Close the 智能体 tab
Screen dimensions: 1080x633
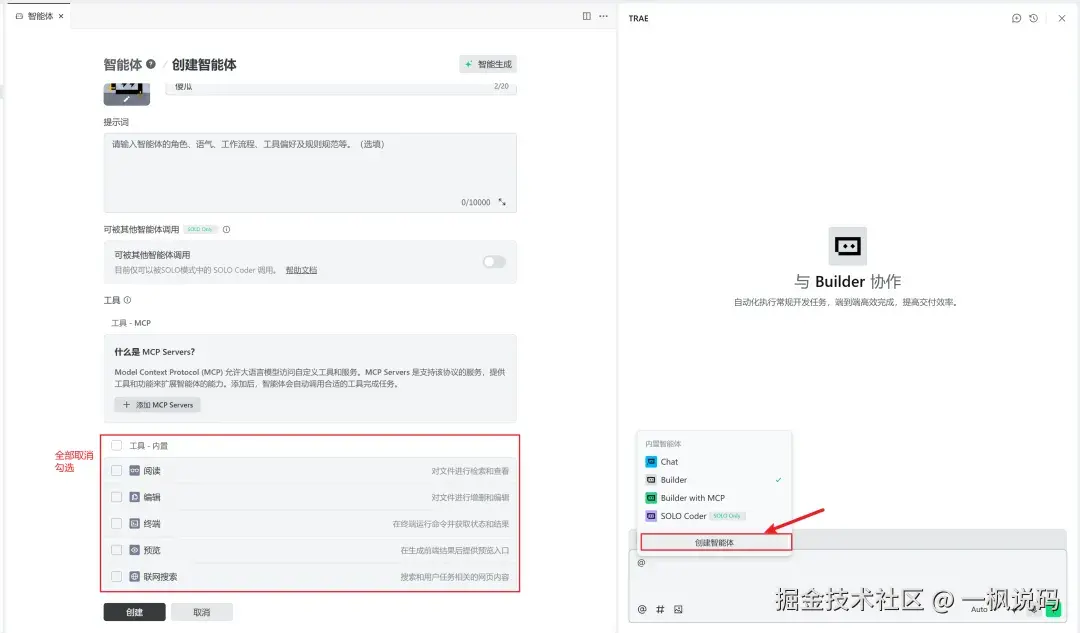(61, 16)
